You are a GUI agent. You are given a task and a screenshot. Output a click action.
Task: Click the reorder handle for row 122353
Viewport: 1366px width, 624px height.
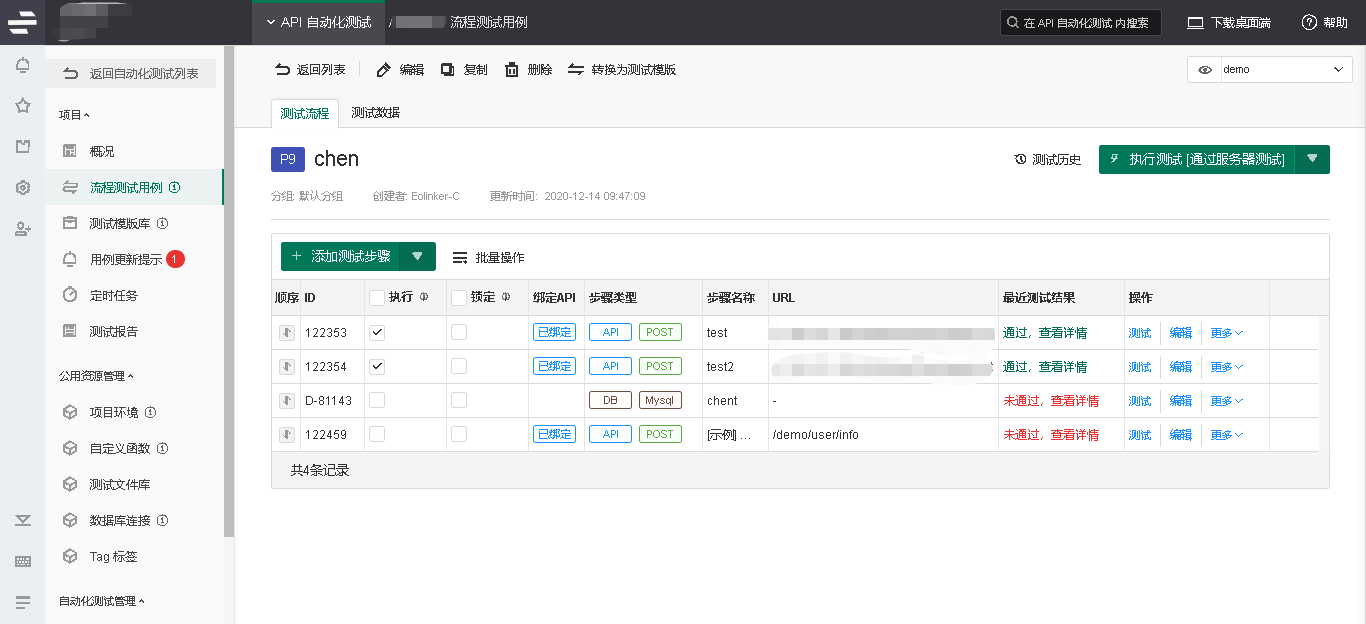[x=287, y=333]
